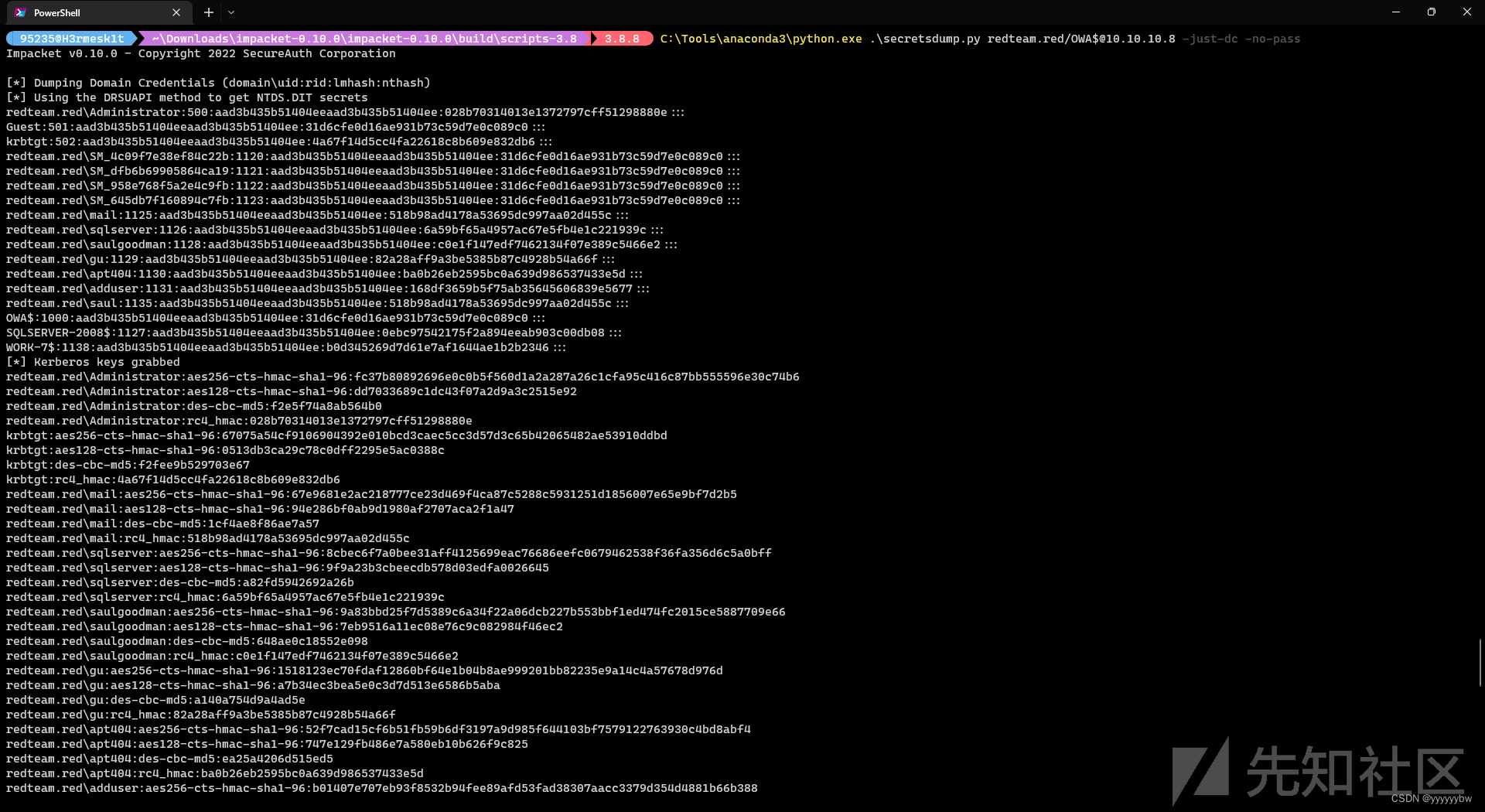
Task: Click the Administrator aes256-cts-hmac-sha1-96 key line
Action: [403, 377]
